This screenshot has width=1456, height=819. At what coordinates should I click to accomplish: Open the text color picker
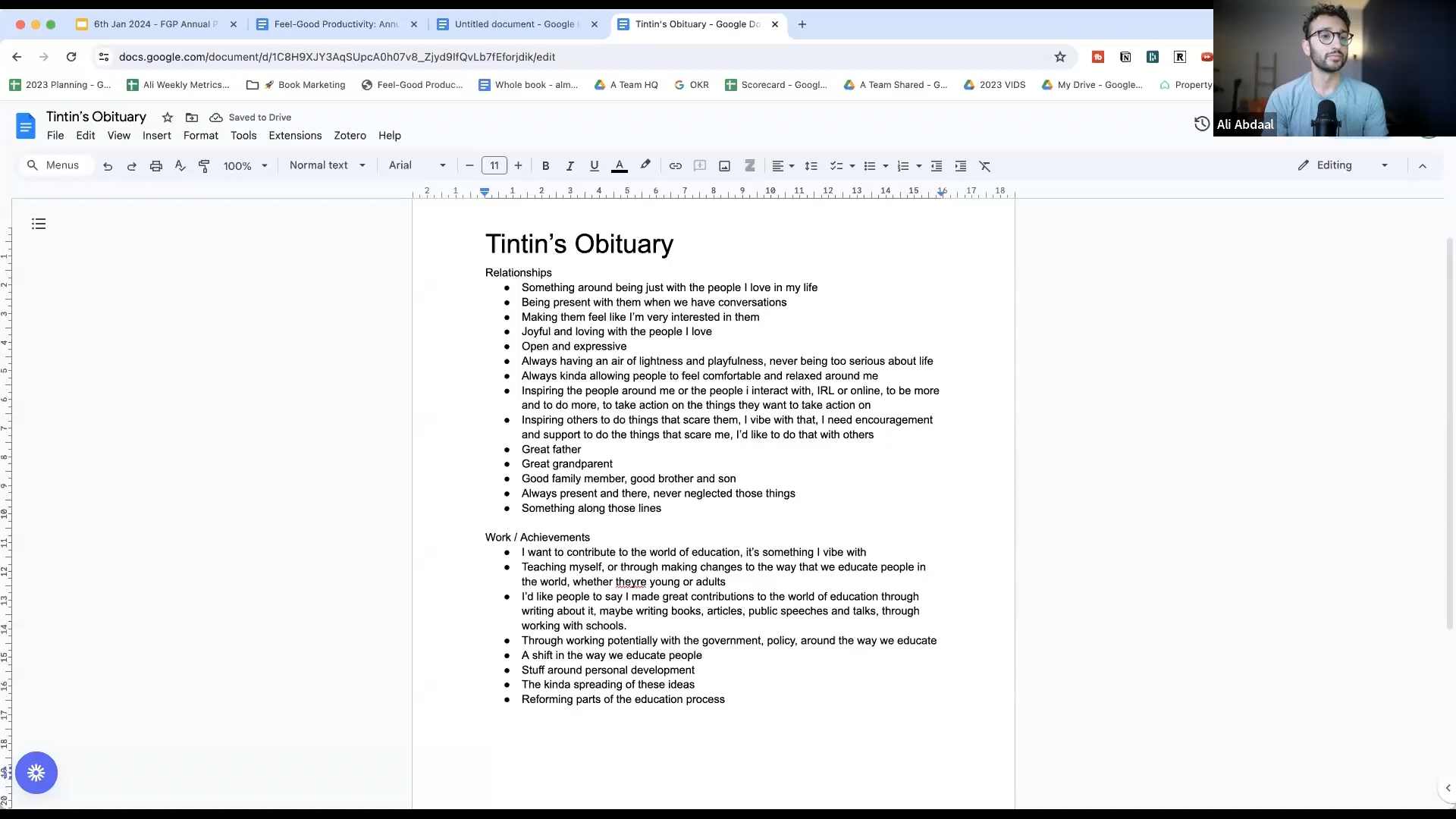click(620, 166)
